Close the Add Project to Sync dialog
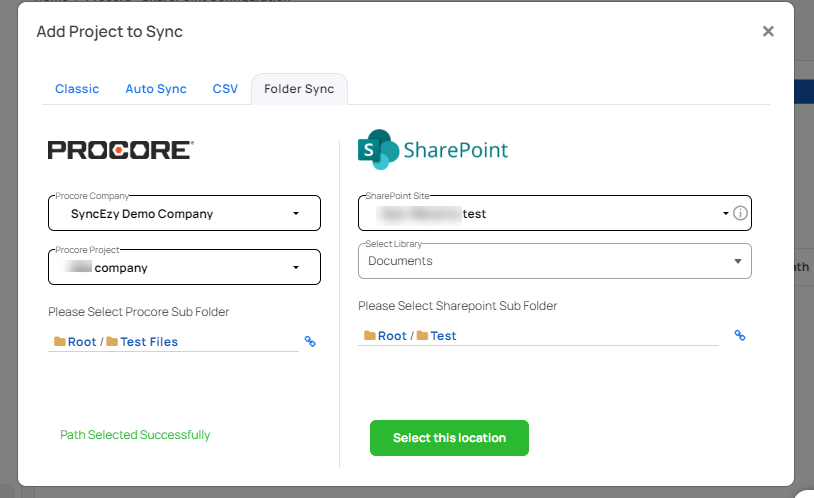The image size is (814, 498). 768,31
